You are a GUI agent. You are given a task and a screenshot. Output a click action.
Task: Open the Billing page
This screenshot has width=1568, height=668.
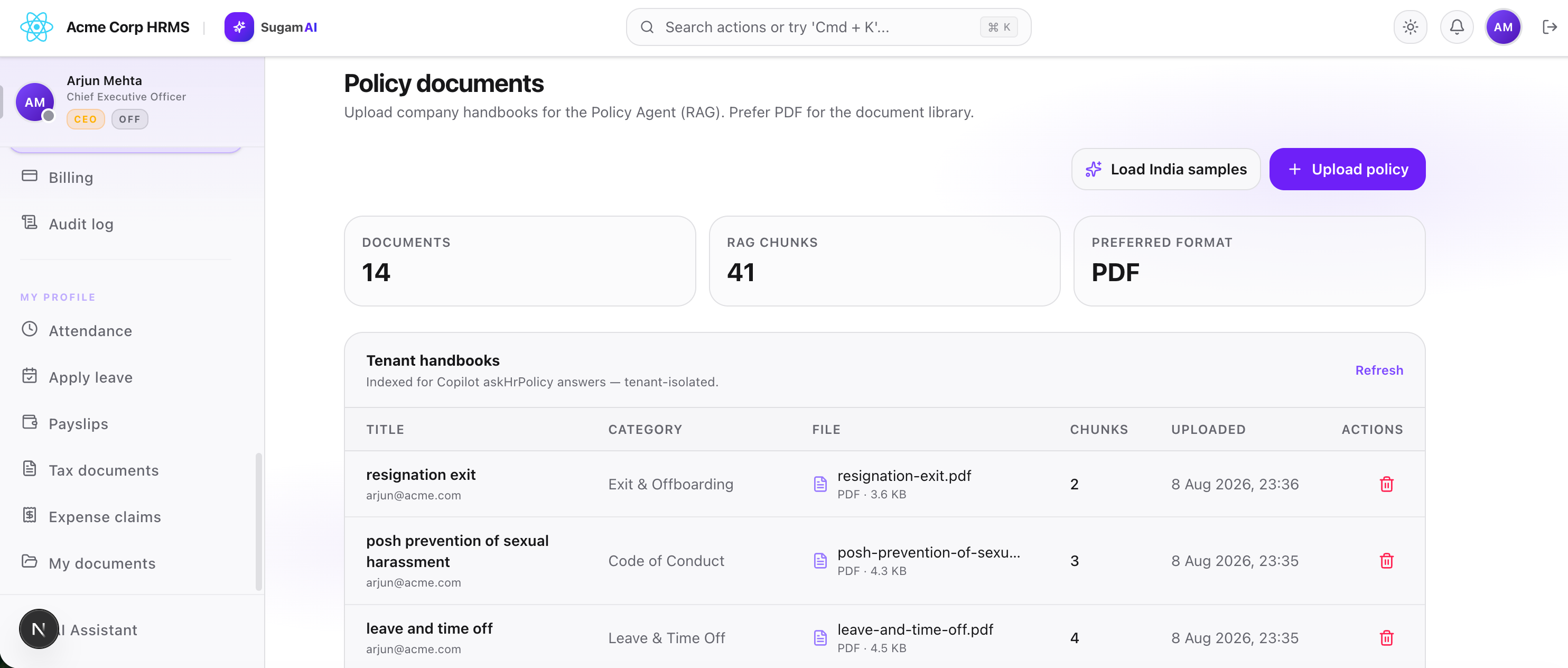pyautogui.click(x=125, y=177)
